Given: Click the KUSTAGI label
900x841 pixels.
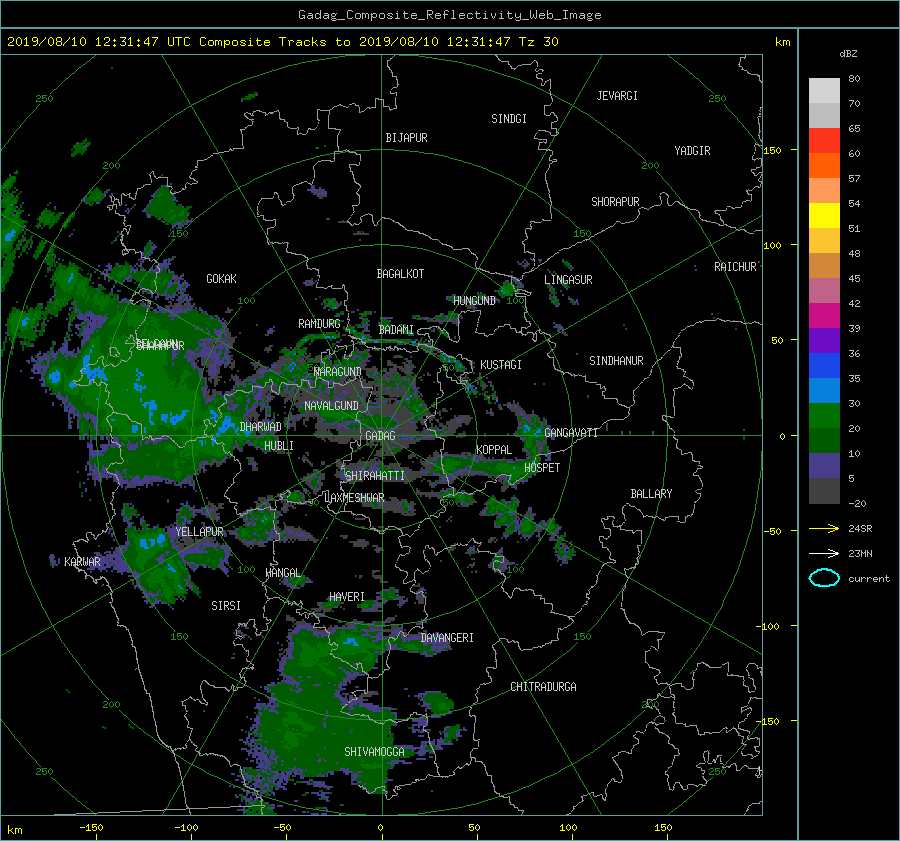Looking at the screenshot, I should tap(501, 365).
